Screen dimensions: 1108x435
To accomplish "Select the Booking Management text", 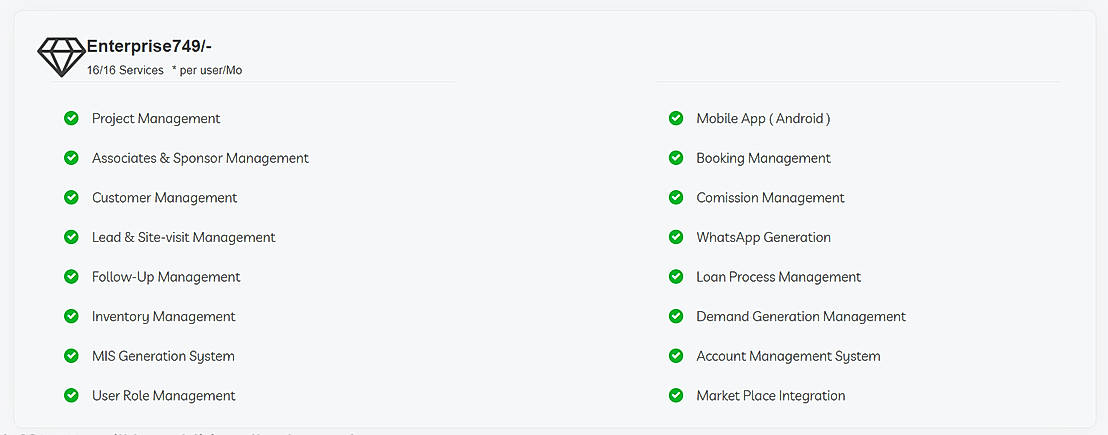I will [x=764, y=158].
